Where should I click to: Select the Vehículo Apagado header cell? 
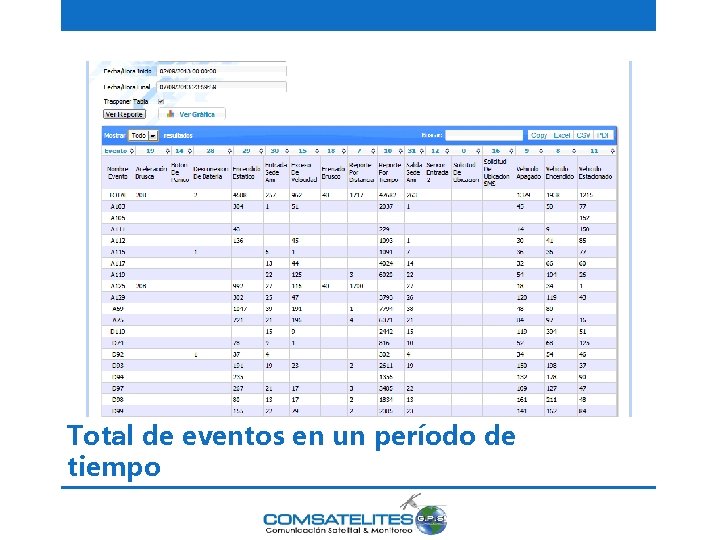click(x=529, y=173)
